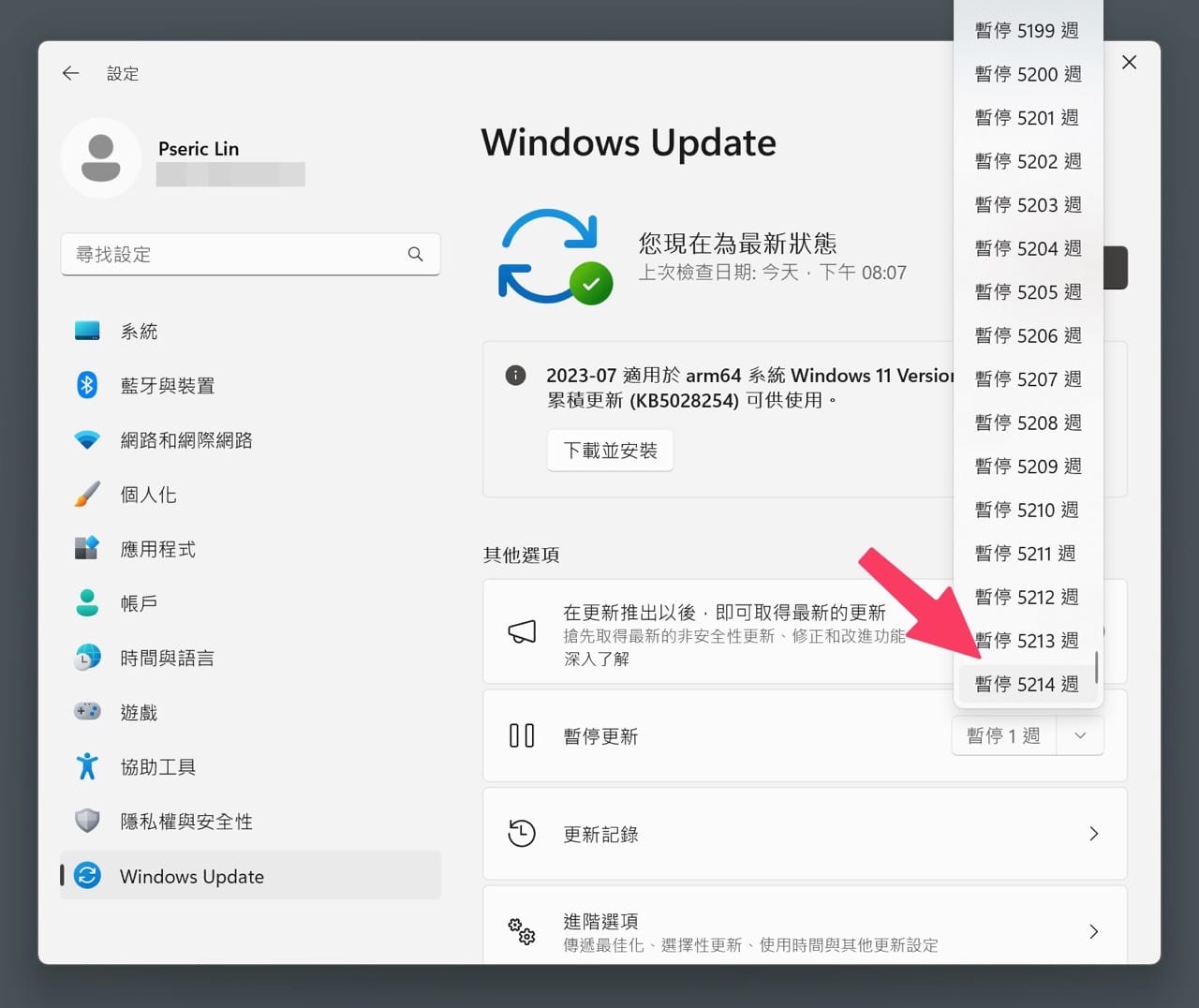Select 暫停 5200 週 from the list
1199x1008 pixels.
pyautogui.click(x=1028, y=74)
